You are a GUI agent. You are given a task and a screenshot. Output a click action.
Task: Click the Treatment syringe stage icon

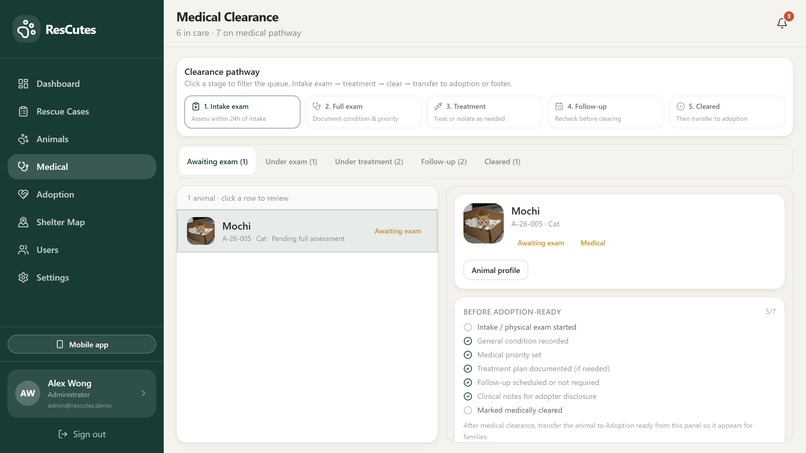(x=438, y=106)
